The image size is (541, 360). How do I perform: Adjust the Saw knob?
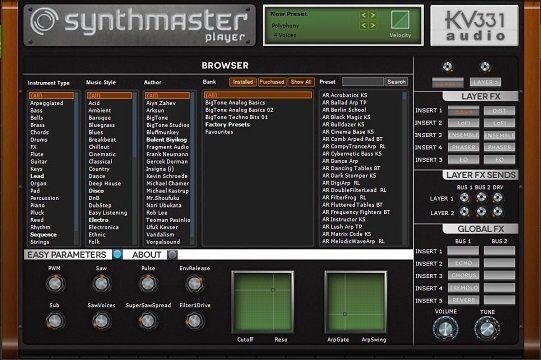(x=101, y=283)
